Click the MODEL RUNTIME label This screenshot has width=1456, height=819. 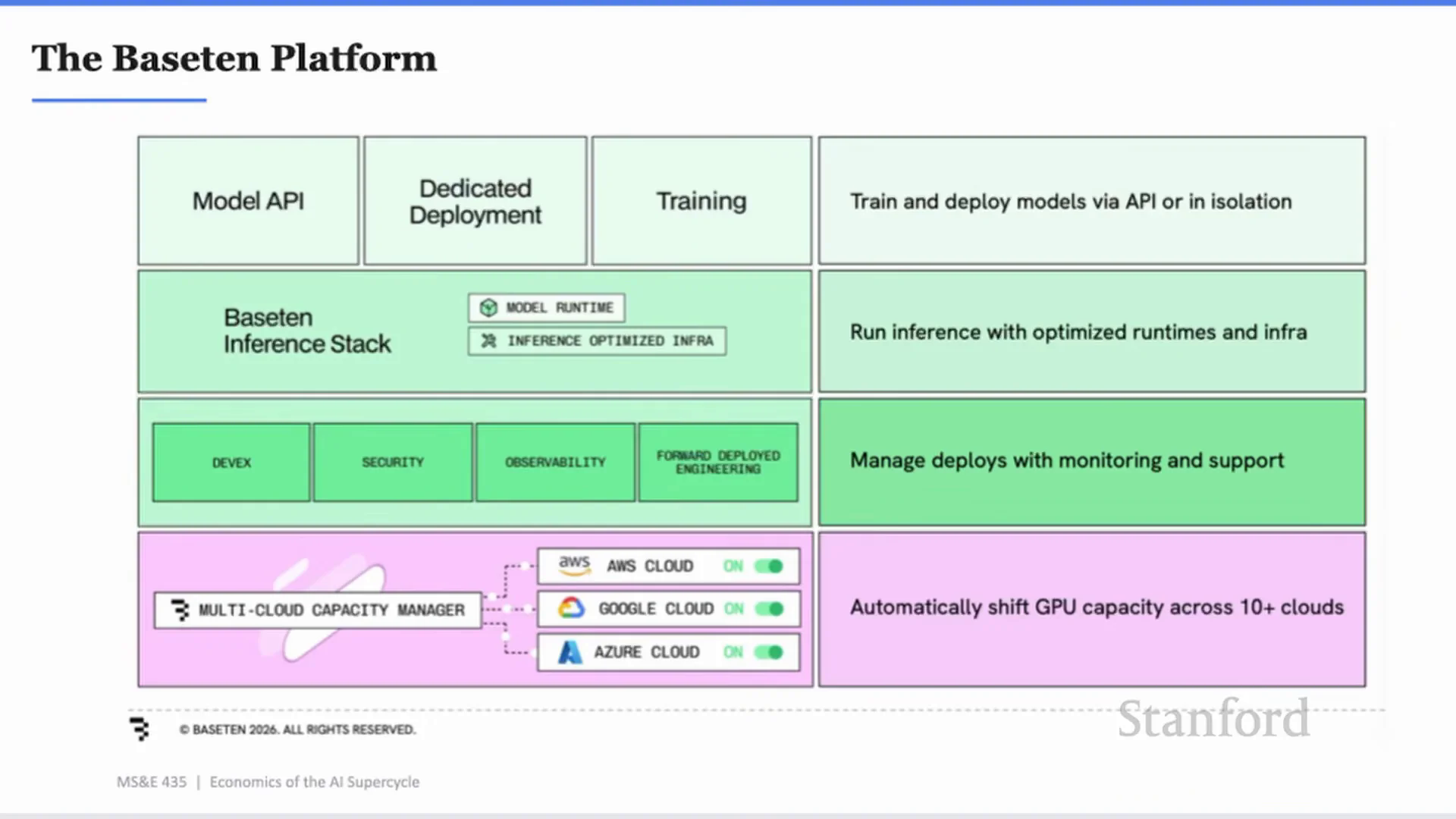click(x=560, y=307)
